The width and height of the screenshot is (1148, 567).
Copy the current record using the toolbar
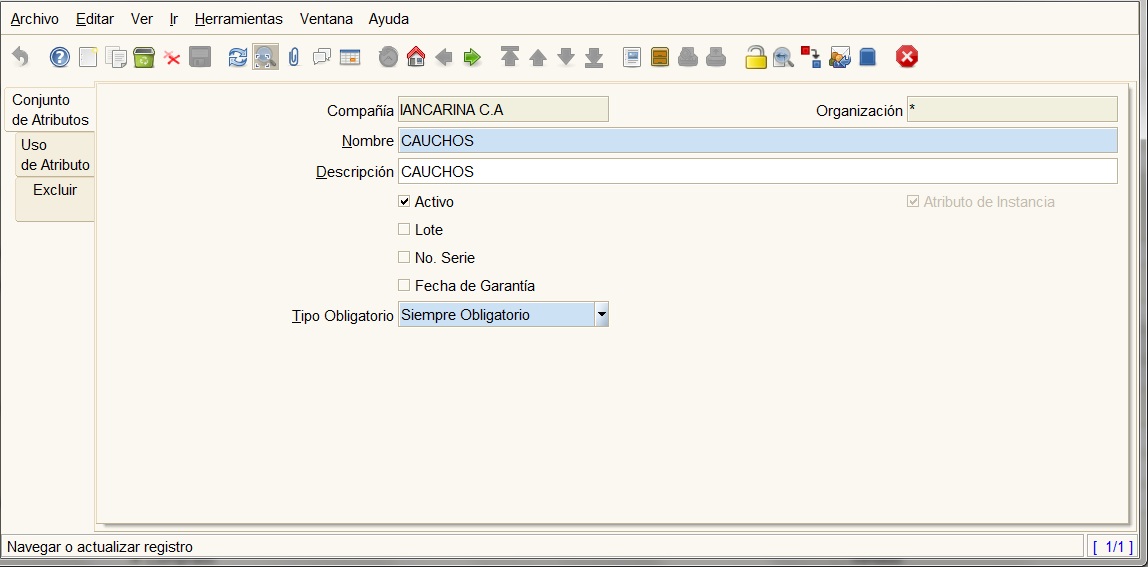[x=116, y=56]
